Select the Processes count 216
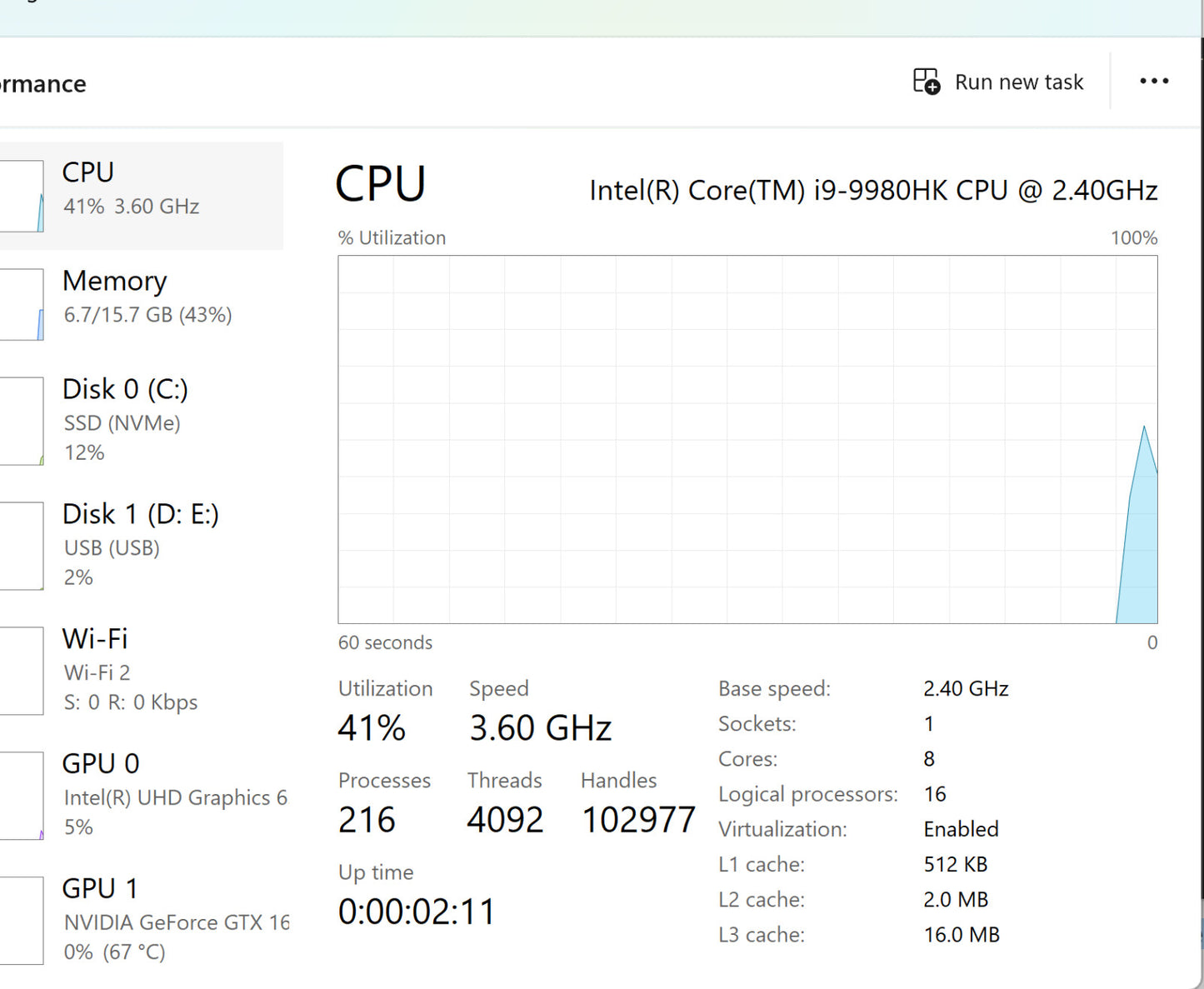 367,820
